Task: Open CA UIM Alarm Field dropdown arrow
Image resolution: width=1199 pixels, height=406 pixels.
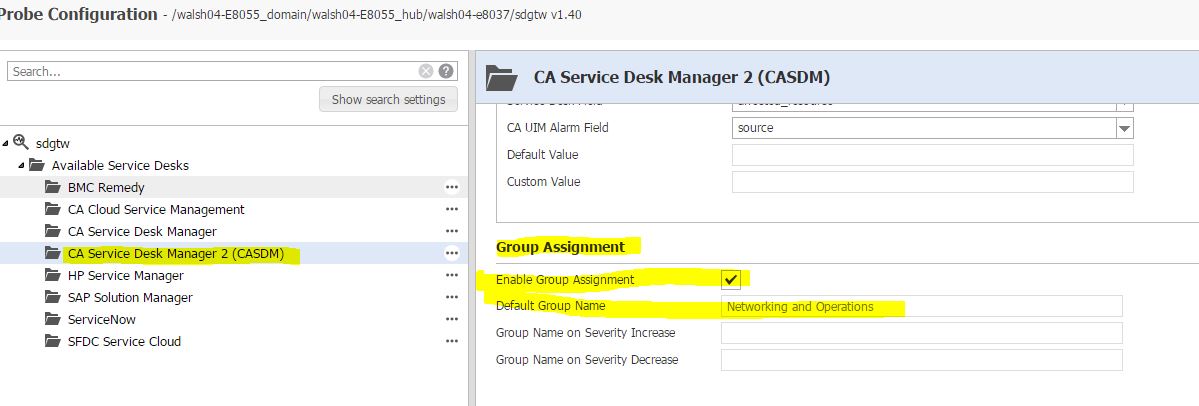Action: 1124,128
